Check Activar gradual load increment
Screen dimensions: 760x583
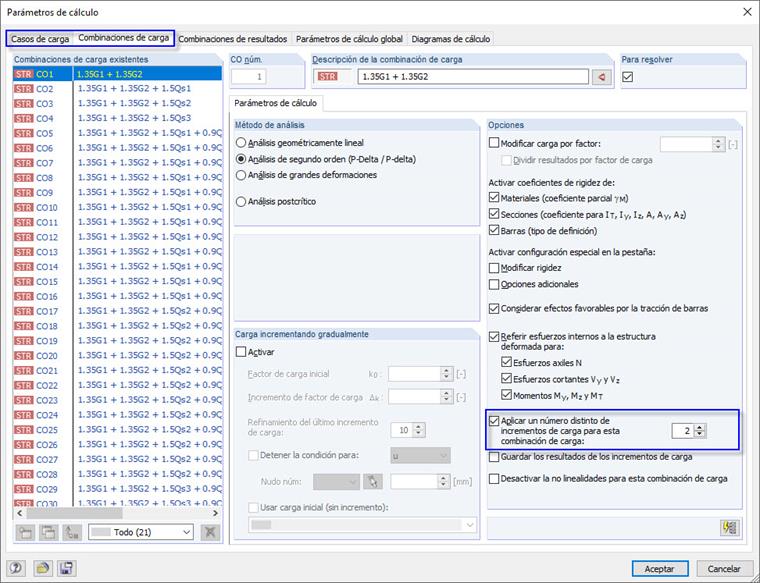(x=241, y=352)
